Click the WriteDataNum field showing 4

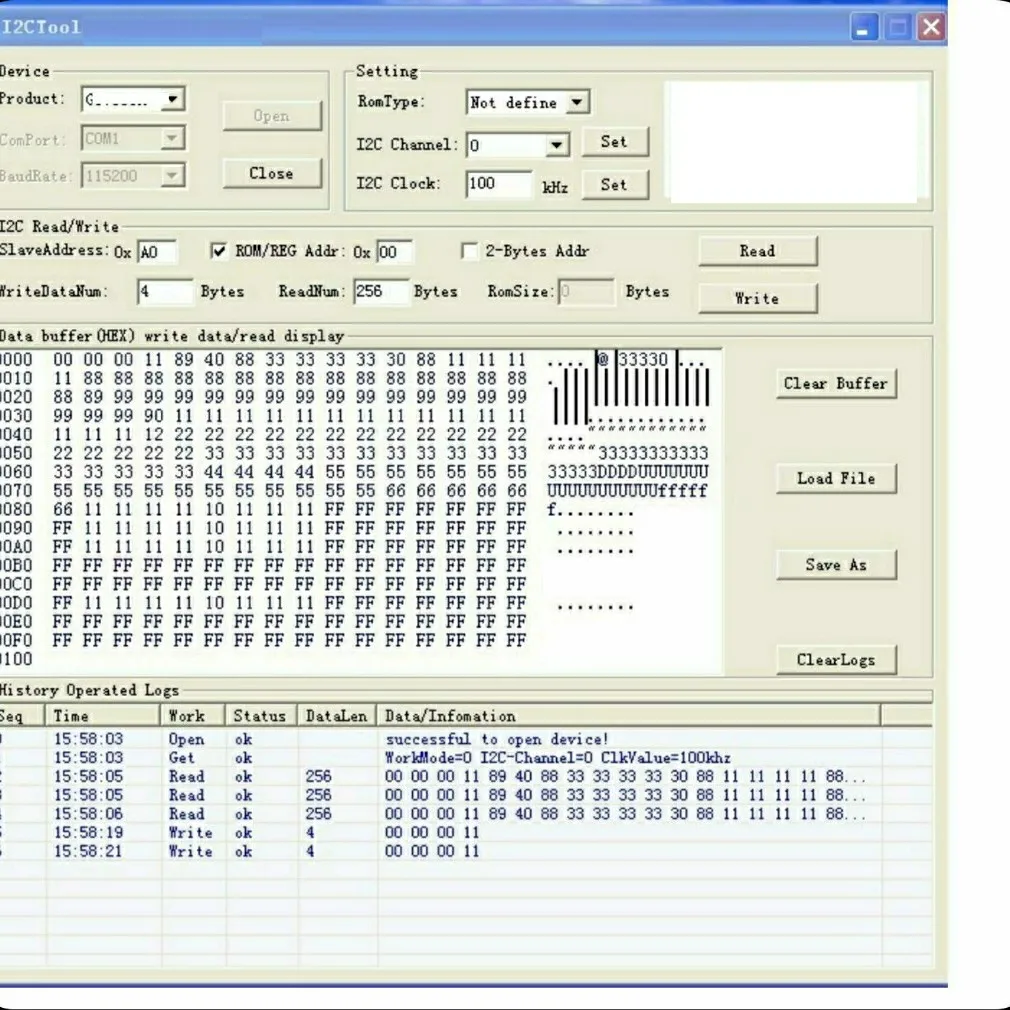coord(164,292)
